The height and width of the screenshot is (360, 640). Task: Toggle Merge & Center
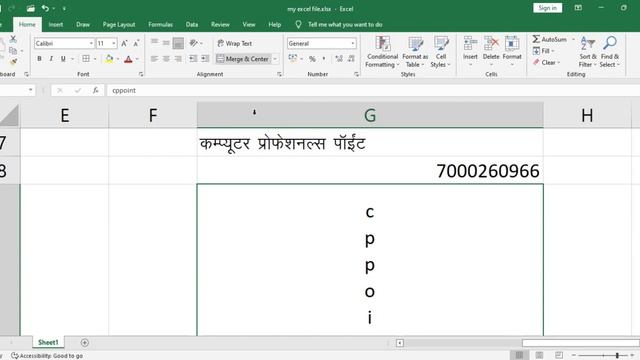(242, 59)
